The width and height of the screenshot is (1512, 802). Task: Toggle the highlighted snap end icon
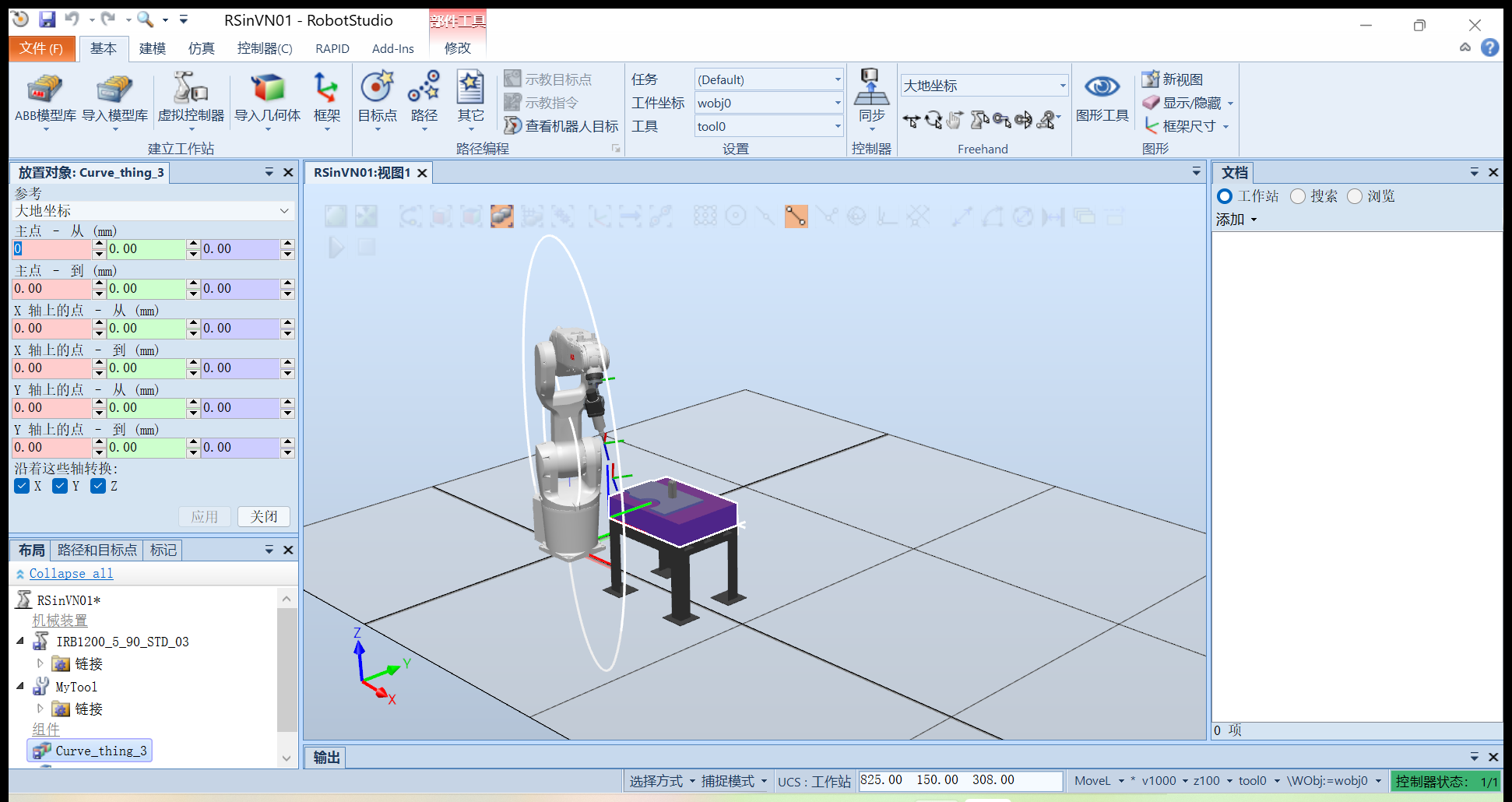(x=796, y=216)
